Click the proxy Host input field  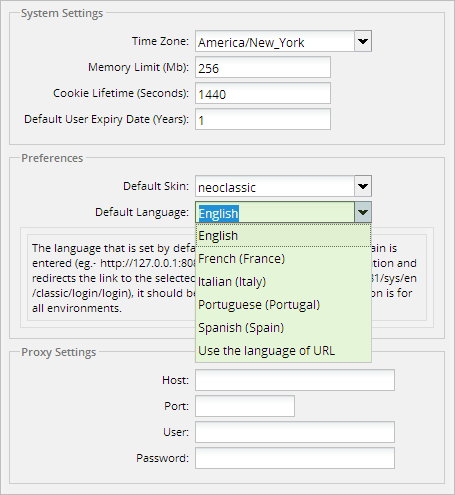click(295, 380)
